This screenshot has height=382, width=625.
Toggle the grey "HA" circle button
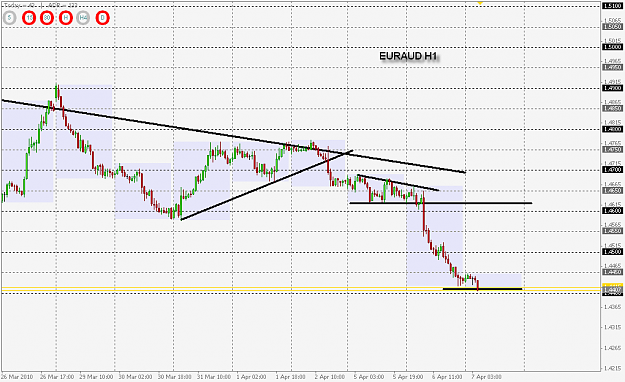click(83, 18)
